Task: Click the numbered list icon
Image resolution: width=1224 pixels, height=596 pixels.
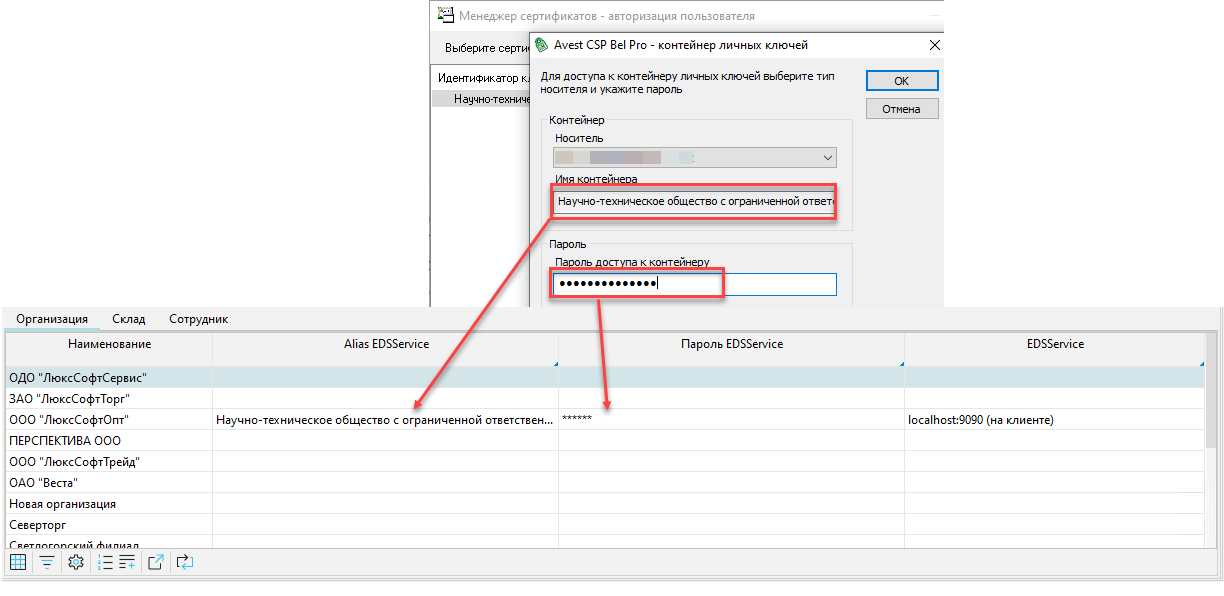Action: (x=106, y=563)
